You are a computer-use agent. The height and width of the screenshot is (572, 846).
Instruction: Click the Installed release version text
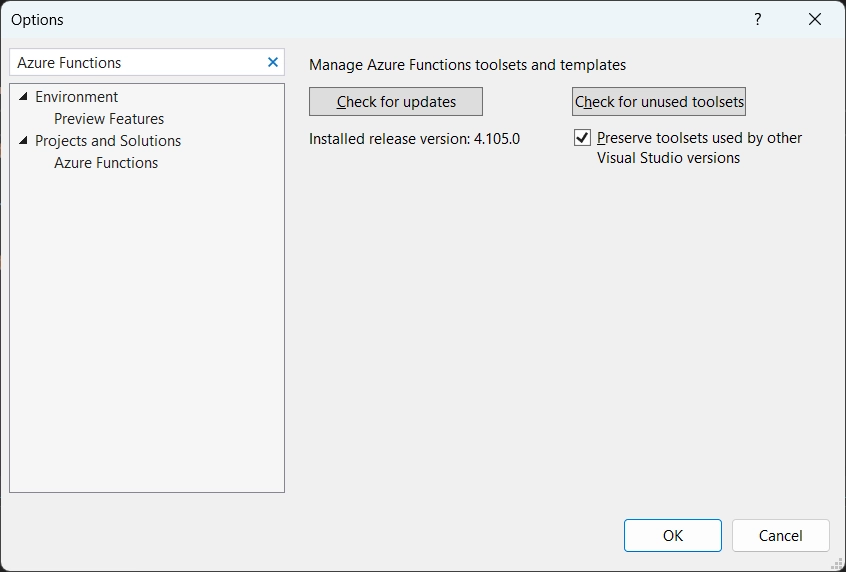(x=414, y=139)
